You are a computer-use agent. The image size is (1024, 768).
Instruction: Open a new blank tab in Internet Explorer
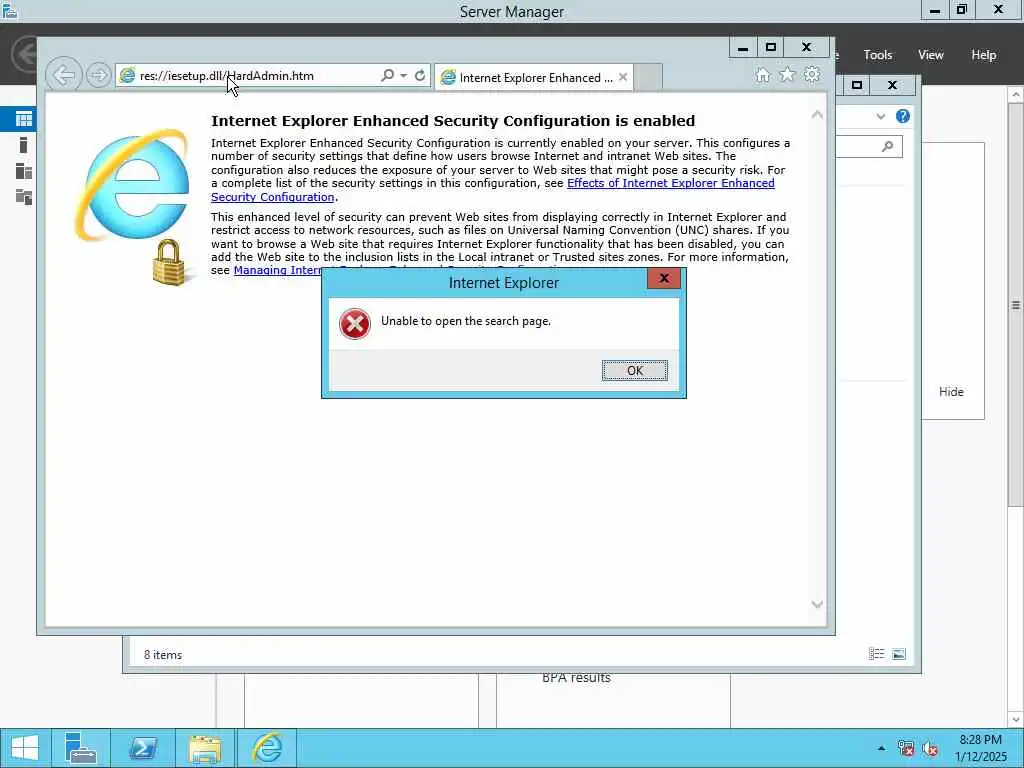(x=648, y=78)
